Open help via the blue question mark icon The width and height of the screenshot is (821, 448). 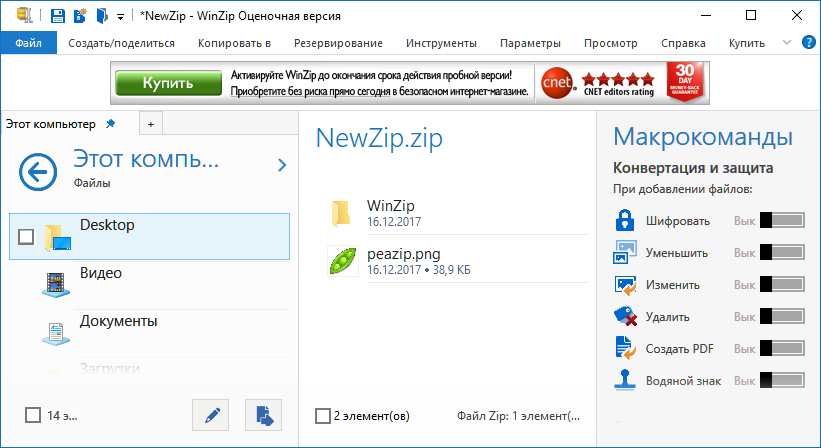[x=809, y=42]
